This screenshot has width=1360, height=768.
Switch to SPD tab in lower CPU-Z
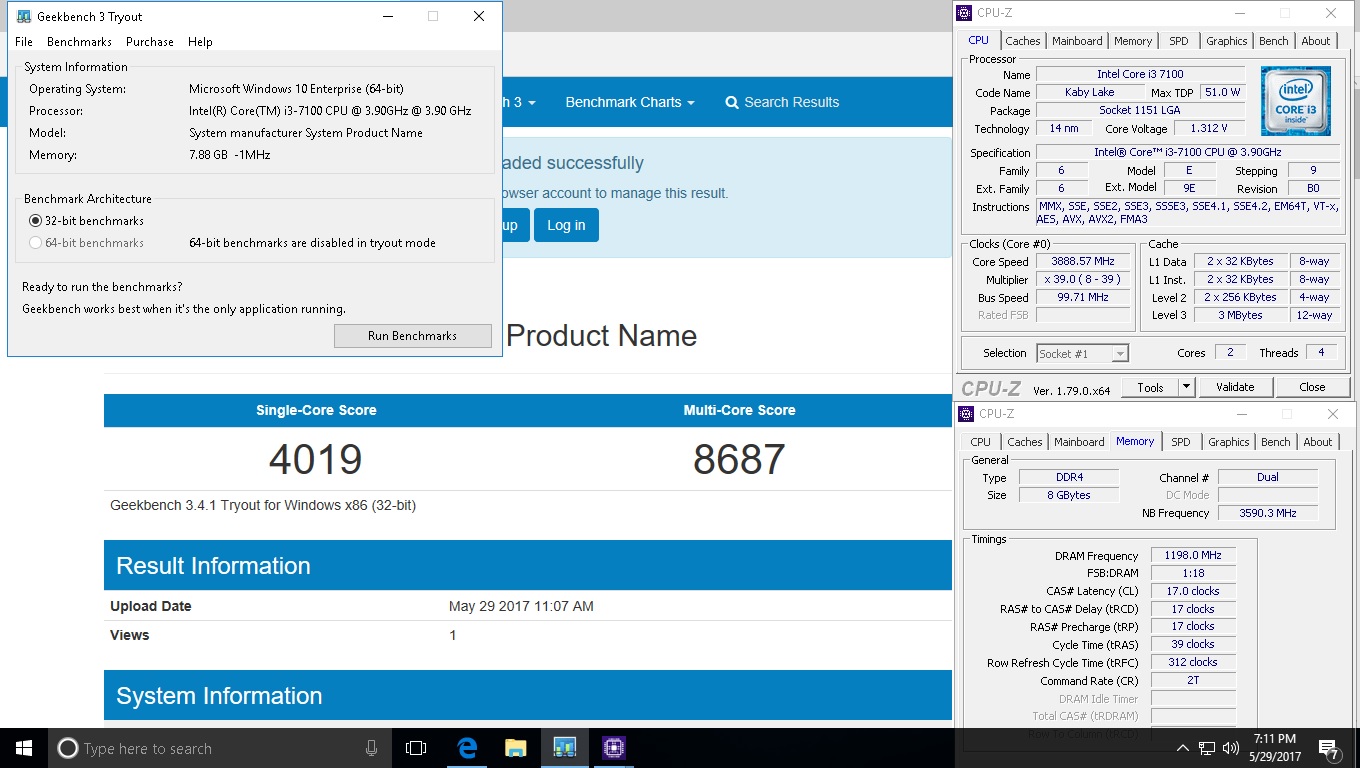coord(1181,442)
